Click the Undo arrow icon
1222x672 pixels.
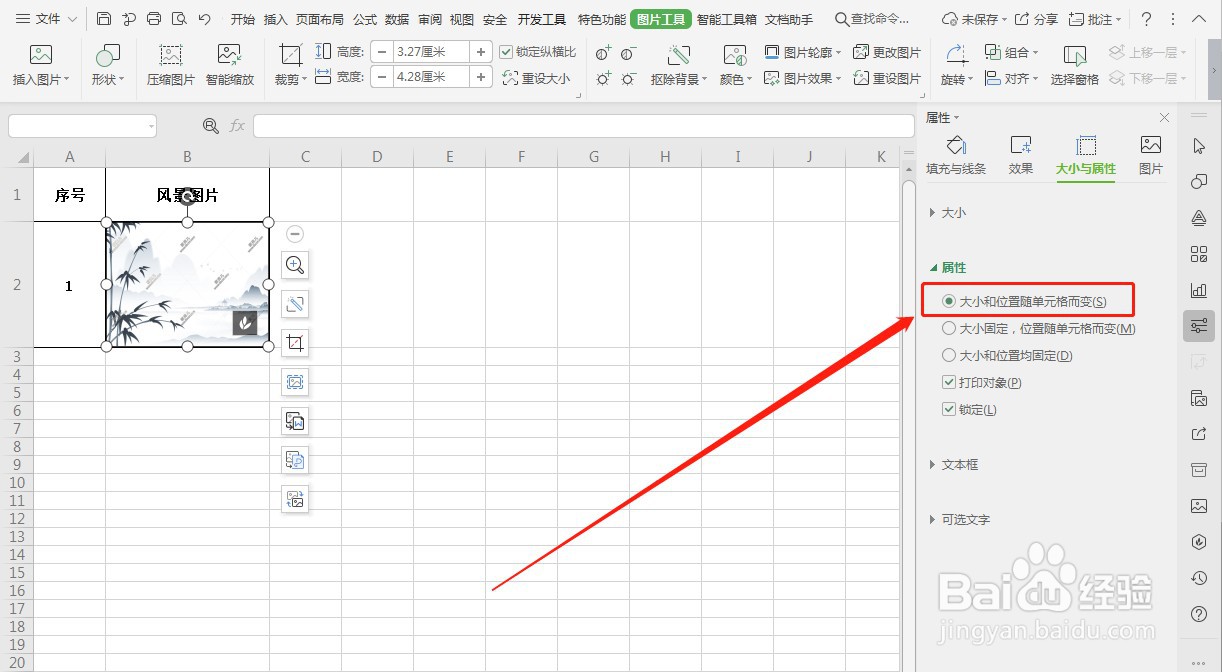point(204,19)
